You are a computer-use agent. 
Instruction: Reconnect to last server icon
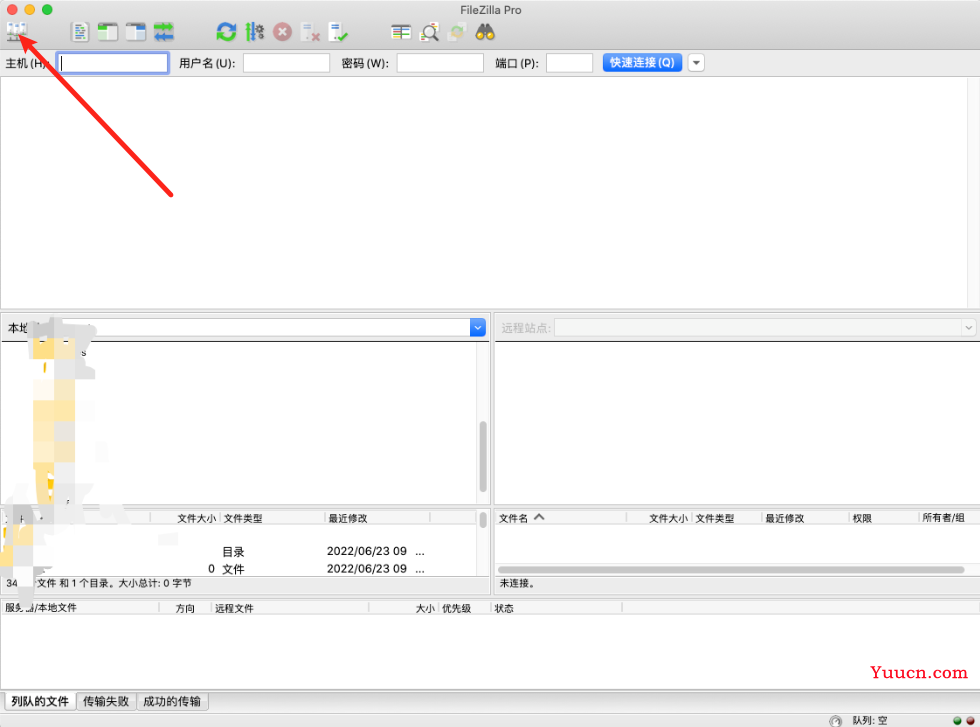click(x=338, y=32)
